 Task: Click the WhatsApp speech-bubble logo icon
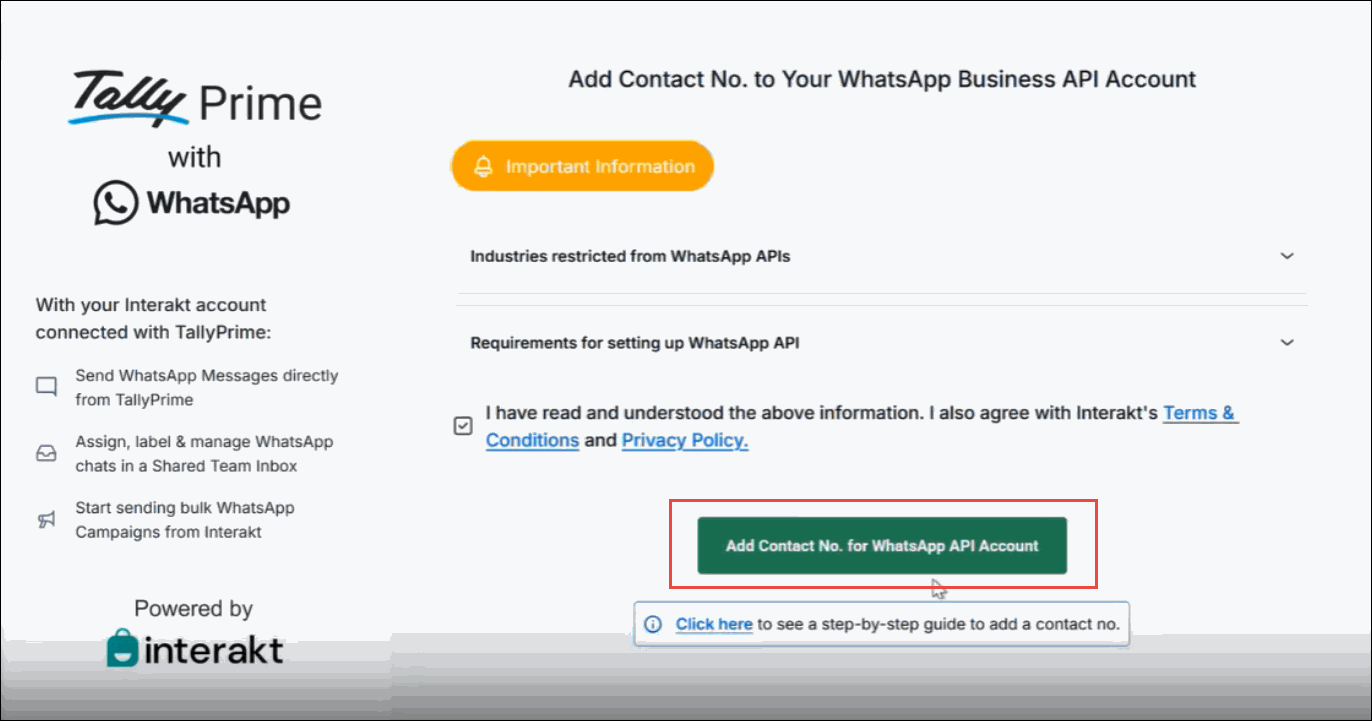[x=115, y=203]
